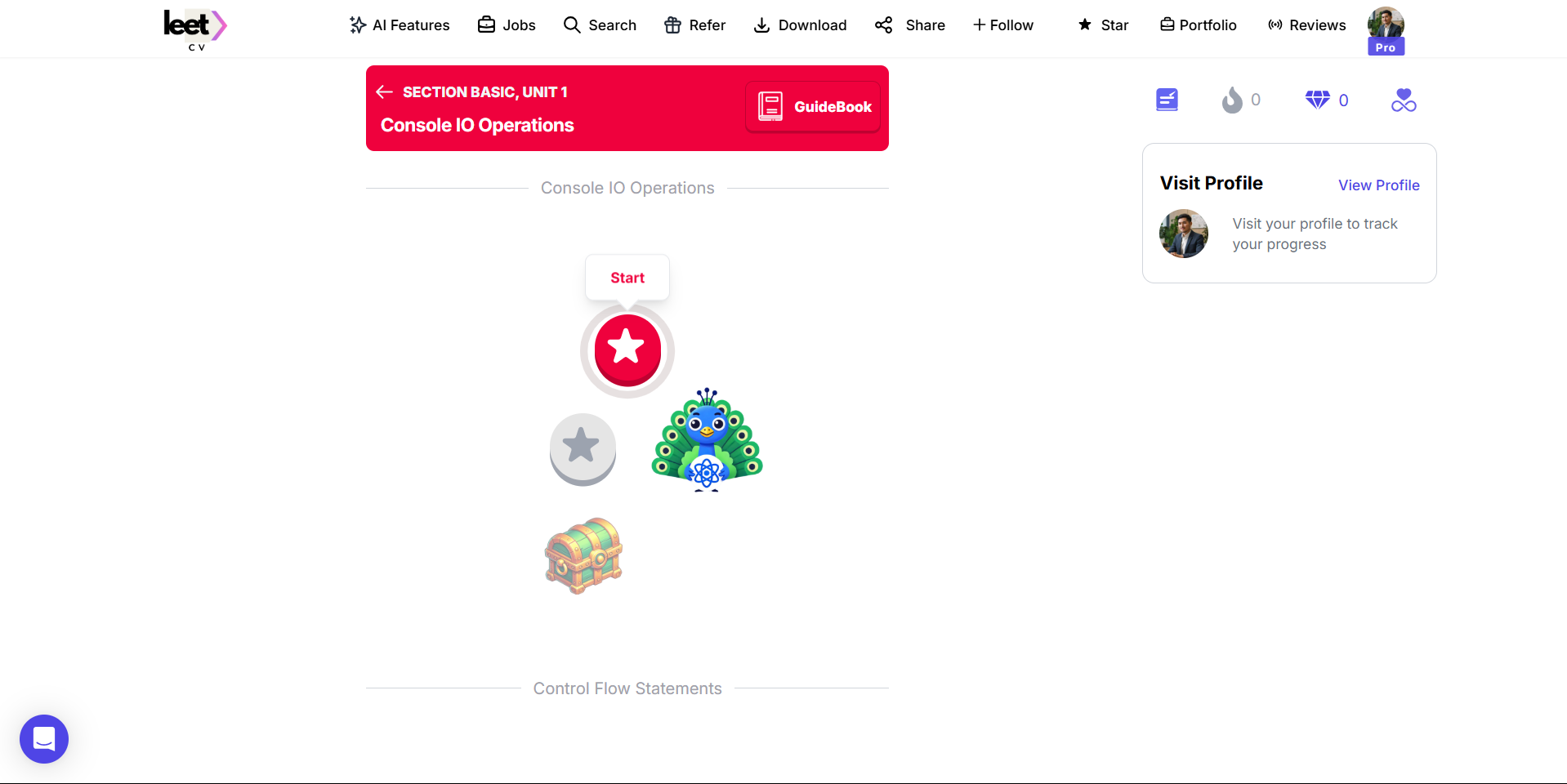Image resolution: width=1567 pixels, height=784 pixels.
Task: Open the Portfolio page
Action: click(1199, 25)
